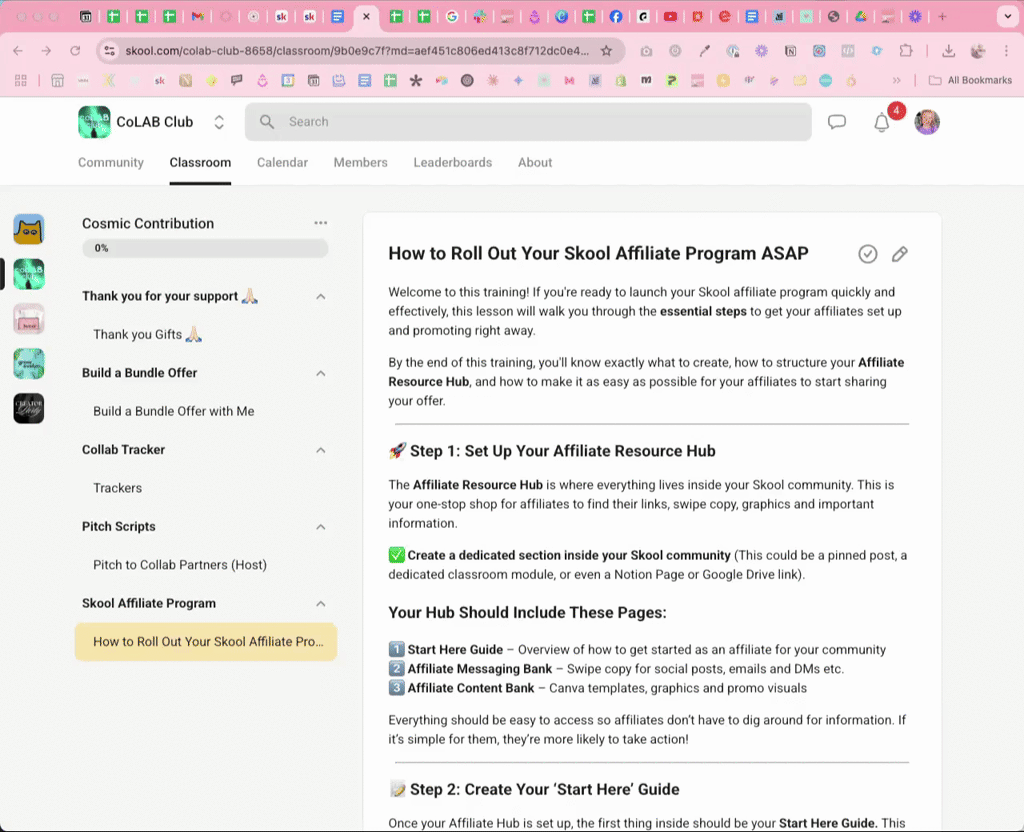Switch to the yellow cat community
Screen dimensions: 1024x832
point(29,229)
